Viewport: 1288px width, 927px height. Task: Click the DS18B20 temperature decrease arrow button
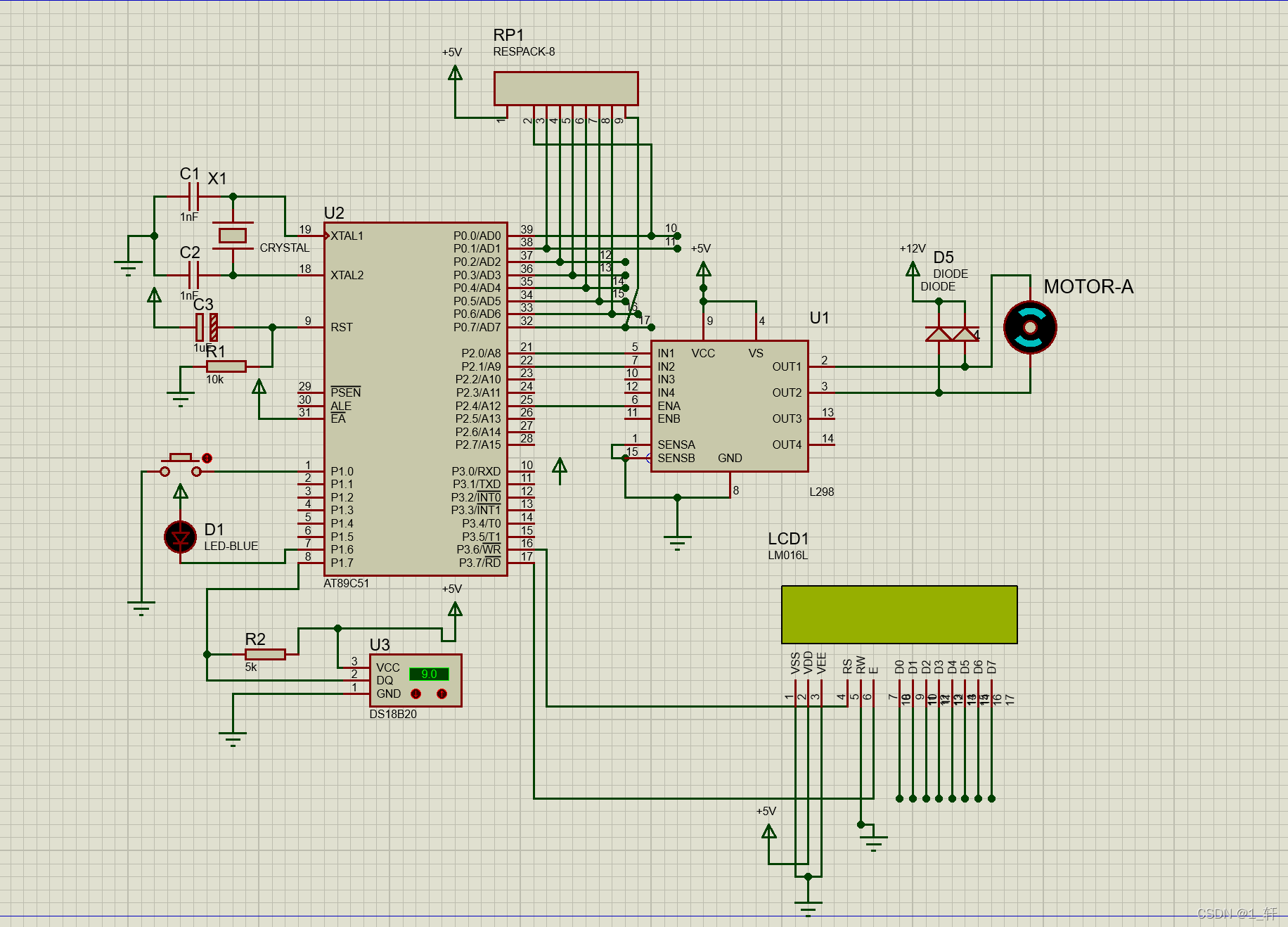(x=416, y=694)
